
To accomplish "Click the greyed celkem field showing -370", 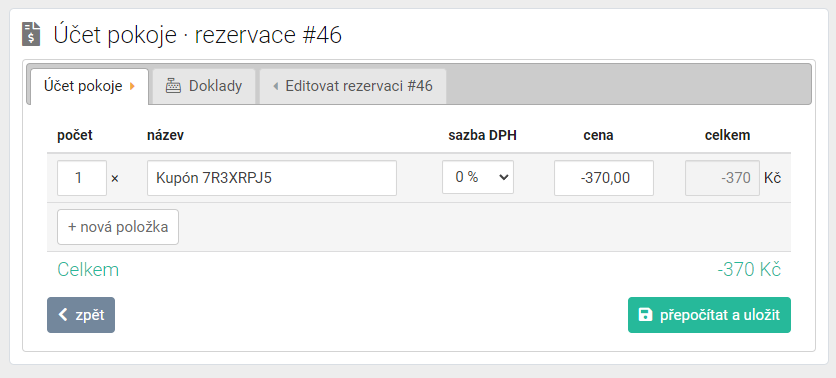I will tap(722, 178).
